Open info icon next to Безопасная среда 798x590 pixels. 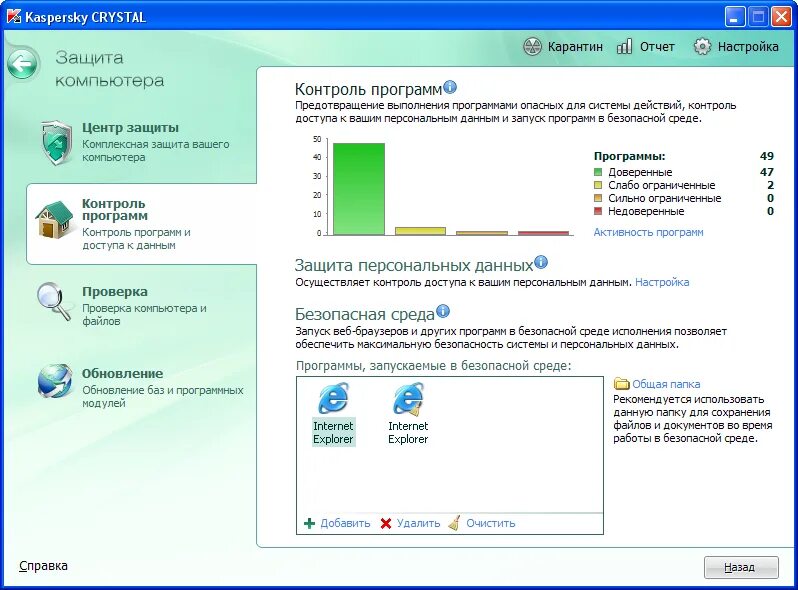click(x=443, y=311)
